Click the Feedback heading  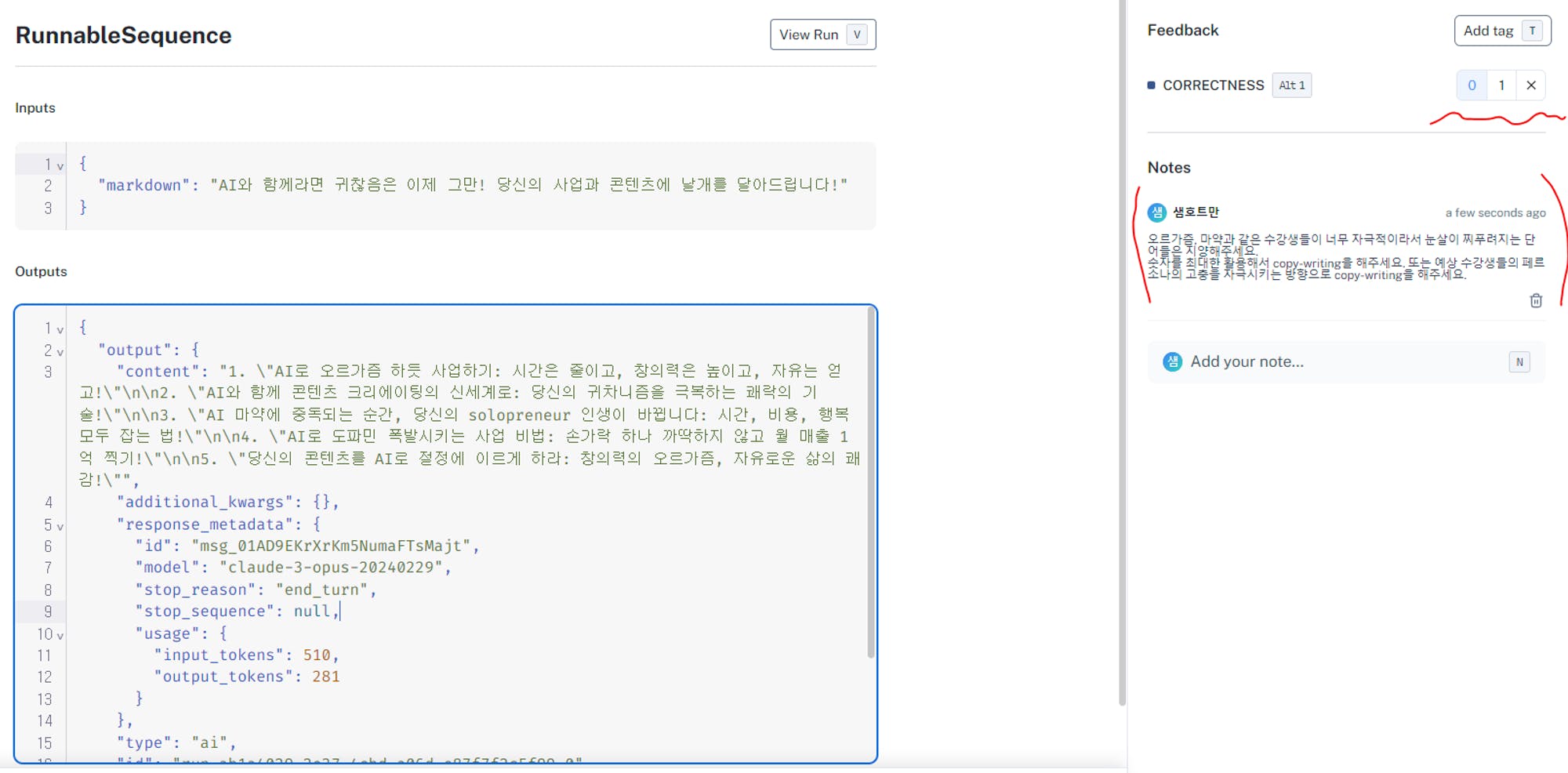(x=1182, y=31)
